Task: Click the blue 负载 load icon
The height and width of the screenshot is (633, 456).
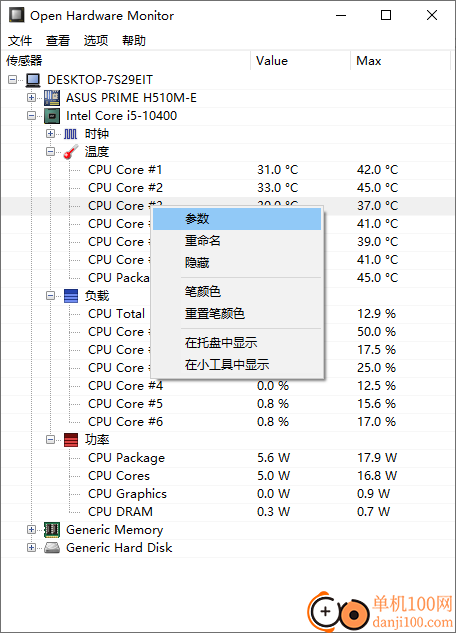Action: 71,296
